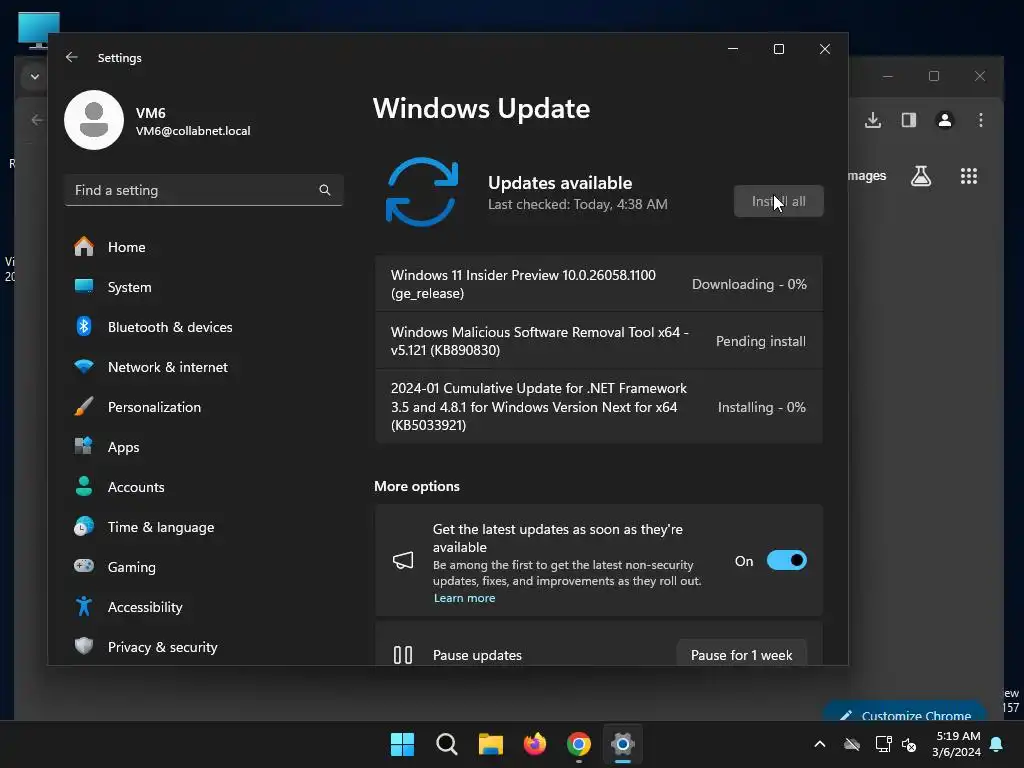Screen dimensions: 1024x768
Task: Click the OneDrive cloud tray icon
Action: [852, 744]
